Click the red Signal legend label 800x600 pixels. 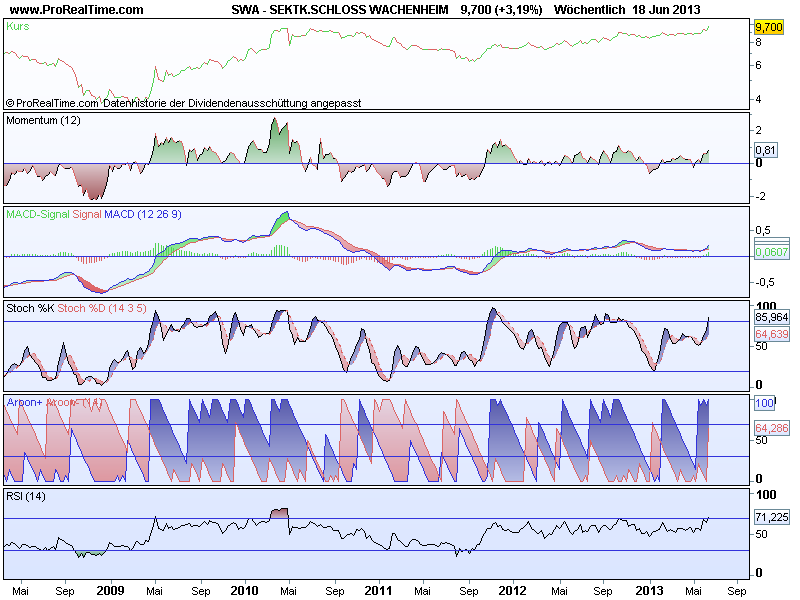pos(87,214)
